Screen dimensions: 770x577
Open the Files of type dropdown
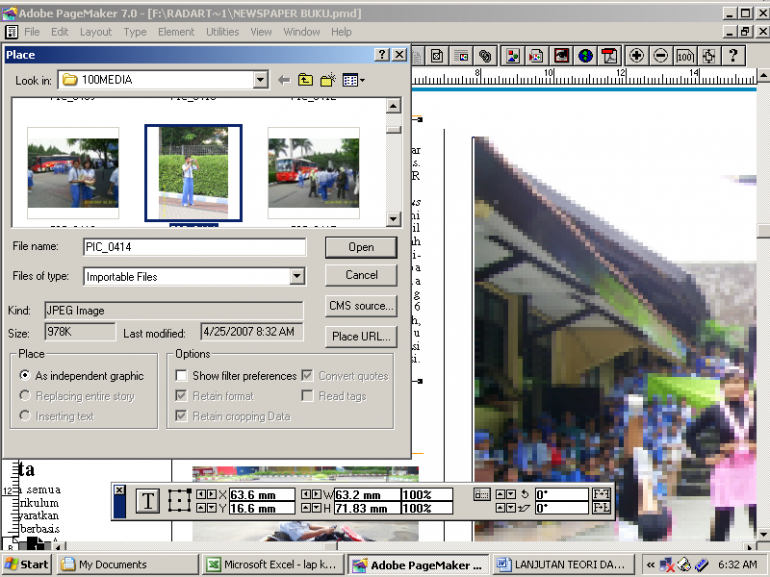(x=297, y=277)
